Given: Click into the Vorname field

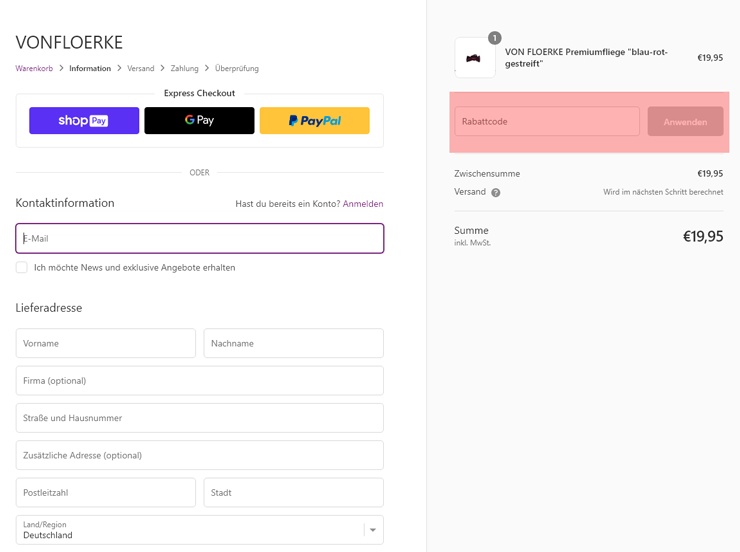Looking at the screenshot, I should click(106, 343).
